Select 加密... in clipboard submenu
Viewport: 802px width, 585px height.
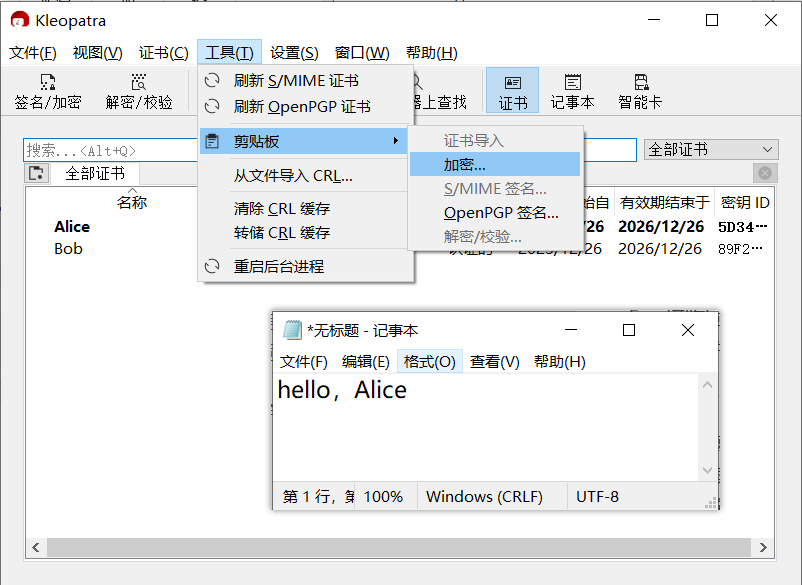point(495,164)
